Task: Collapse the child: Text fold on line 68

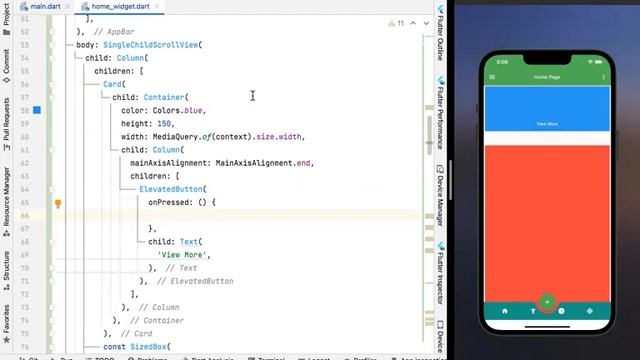Action: pos(52,242)
